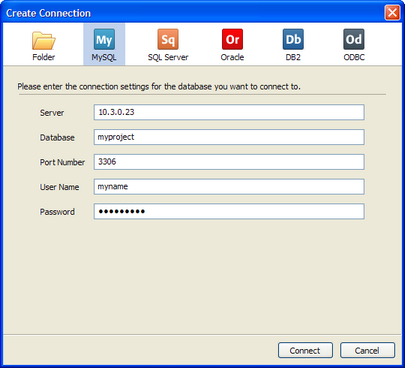The width and height of the screenshot is (405, 368).
Task: Click the Connect button
Action: coord(305,350)
